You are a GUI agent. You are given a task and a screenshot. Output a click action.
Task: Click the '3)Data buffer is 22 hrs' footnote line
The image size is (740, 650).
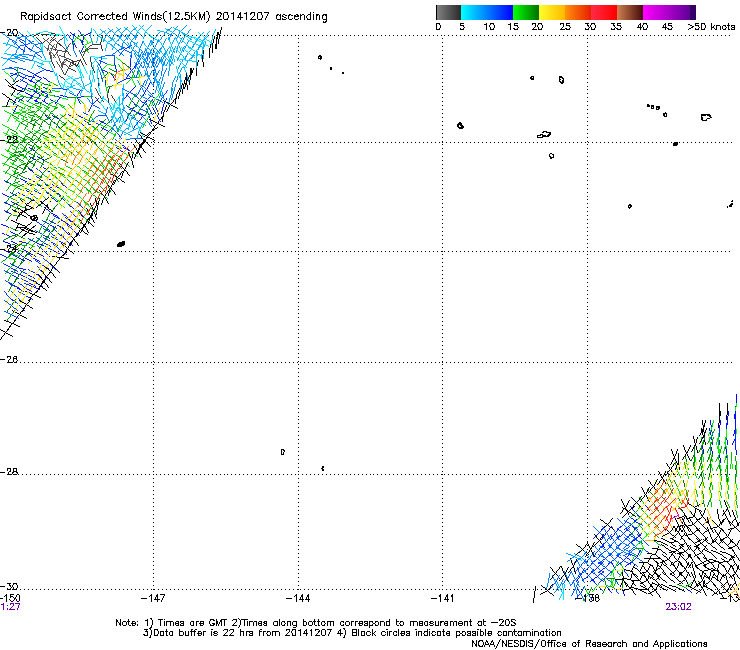(352, 633)
